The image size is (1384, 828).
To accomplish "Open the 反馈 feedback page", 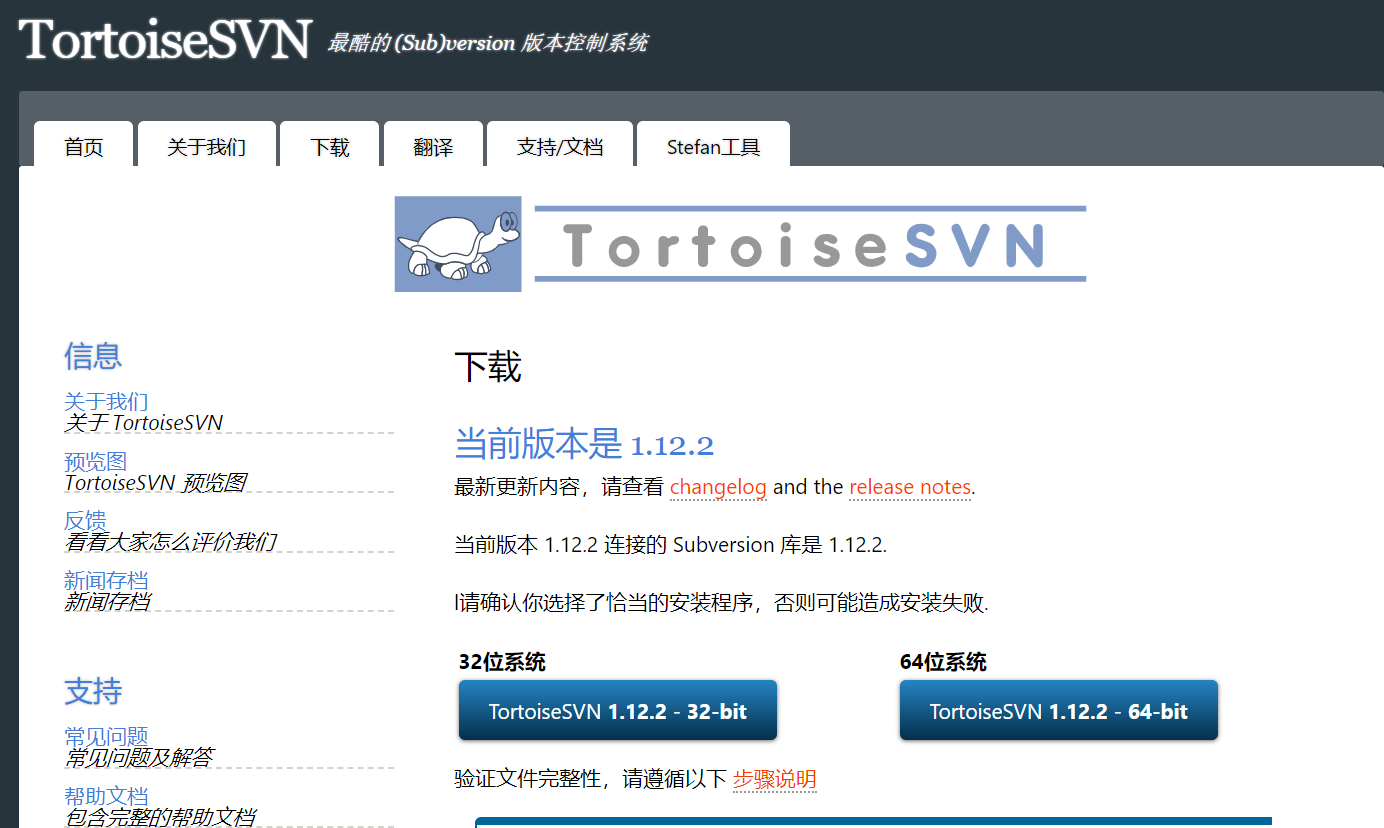I will click(85, 520).
